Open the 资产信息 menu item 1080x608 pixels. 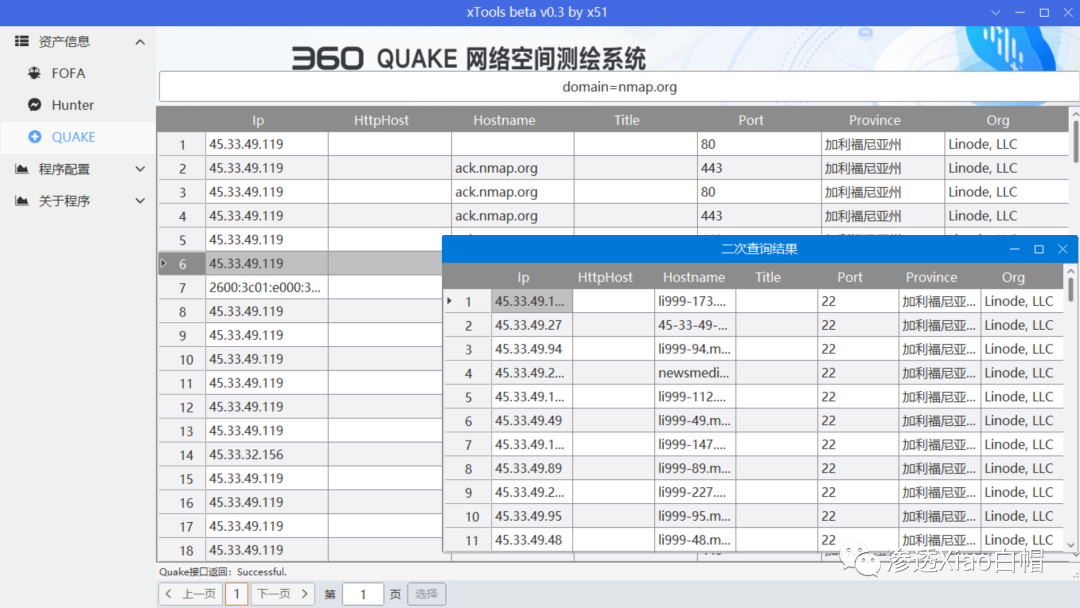point(64,41)
